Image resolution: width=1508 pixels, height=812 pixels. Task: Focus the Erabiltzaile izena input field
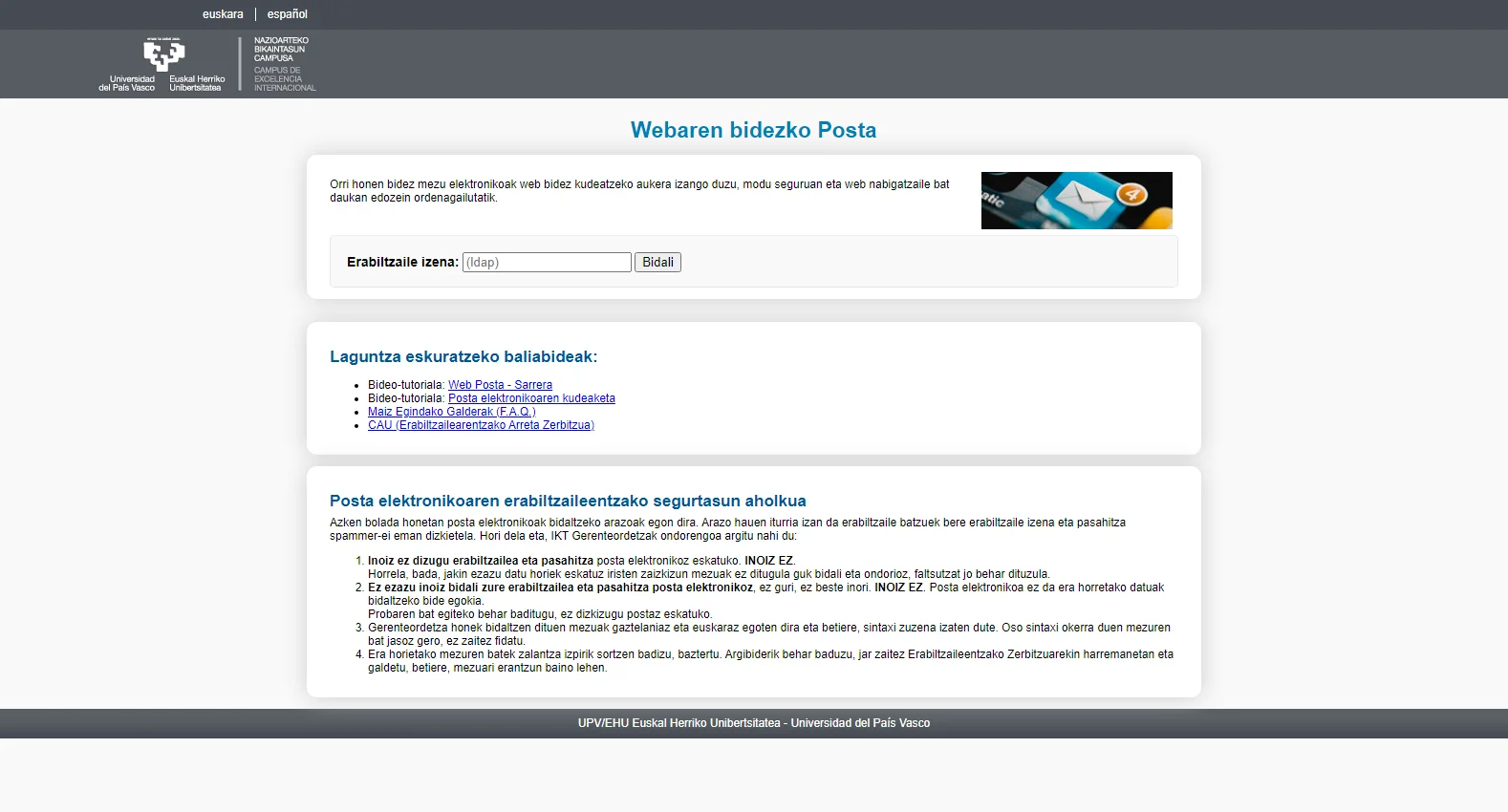click(x=547, y=263)
